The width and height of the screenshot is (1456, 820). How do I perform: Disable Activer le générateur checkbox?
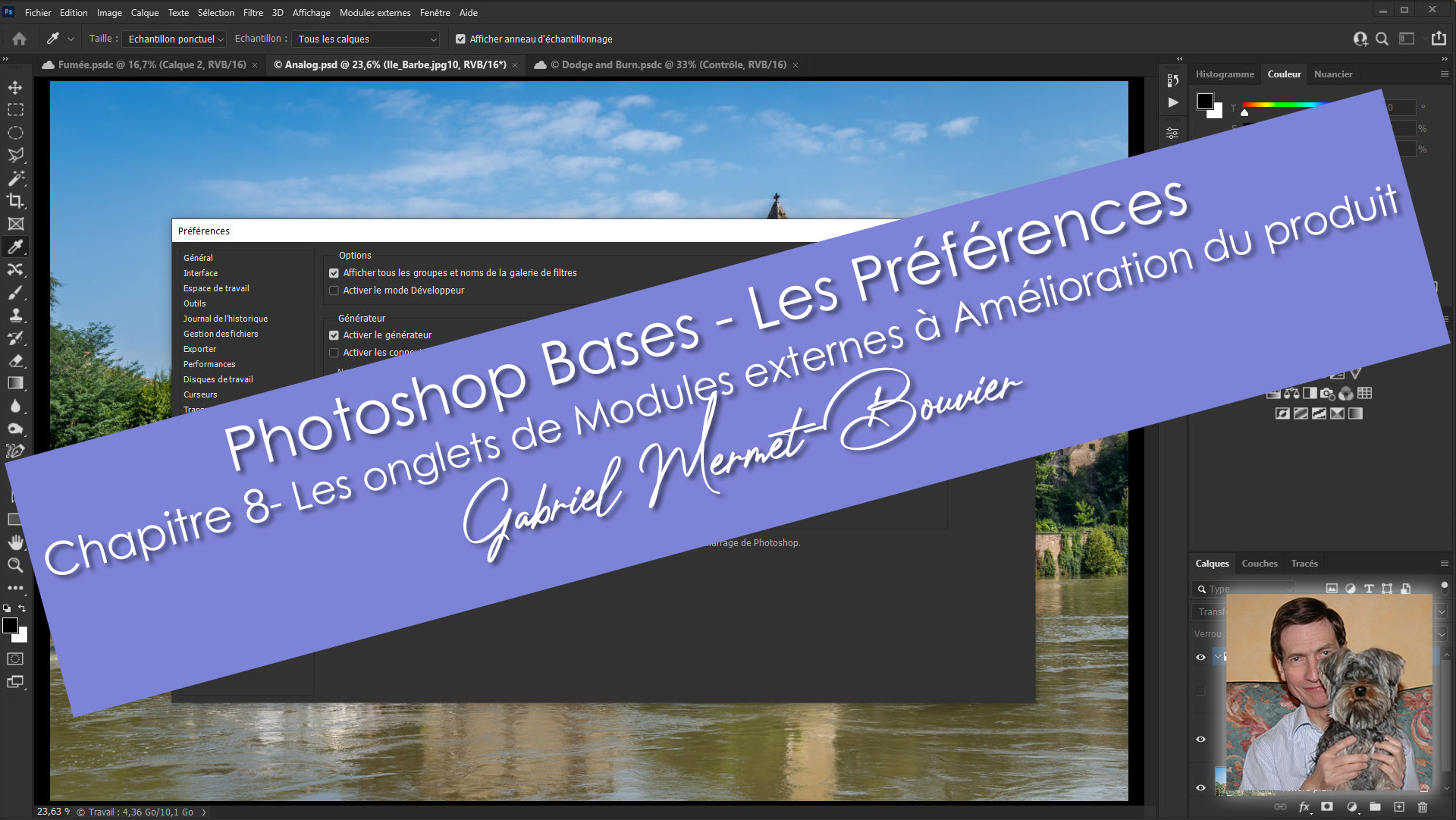[334, 335]
